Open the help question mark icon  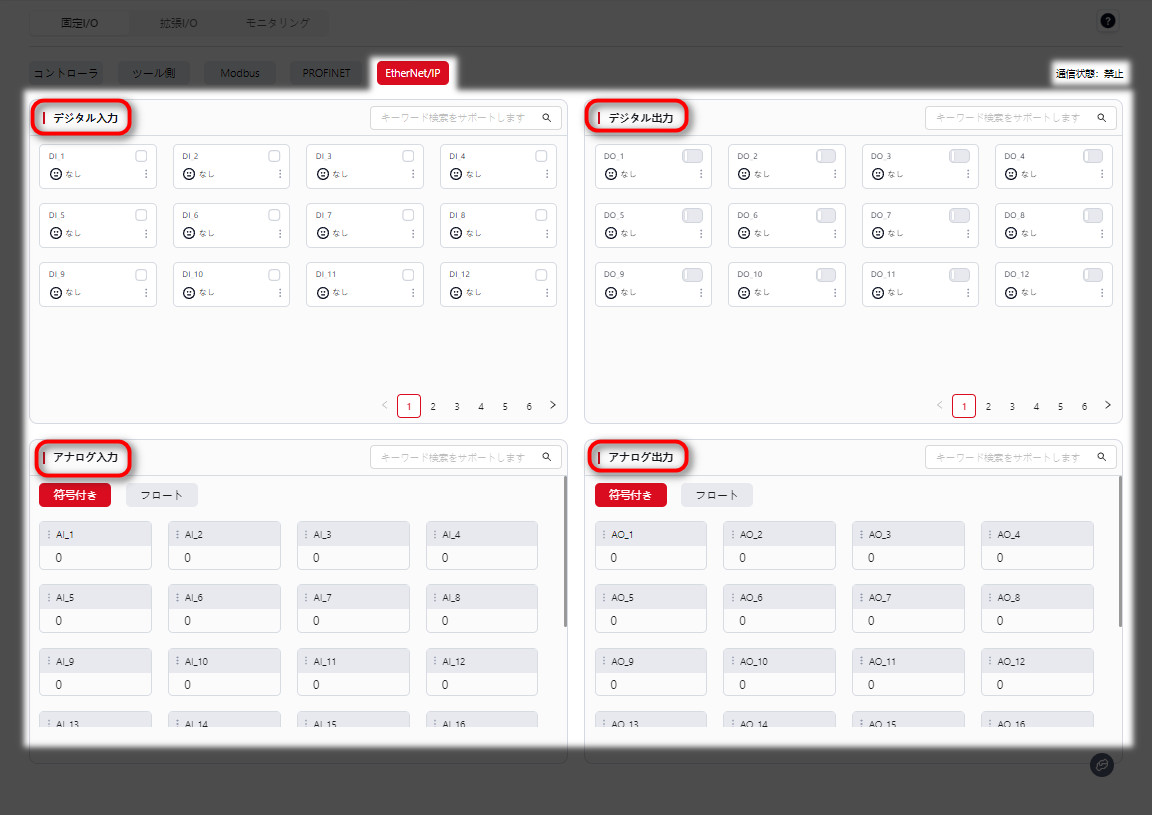tap(1107, 21)
